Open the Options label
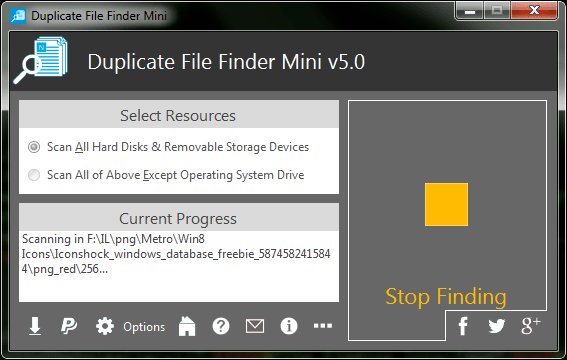 pos(144,327)
